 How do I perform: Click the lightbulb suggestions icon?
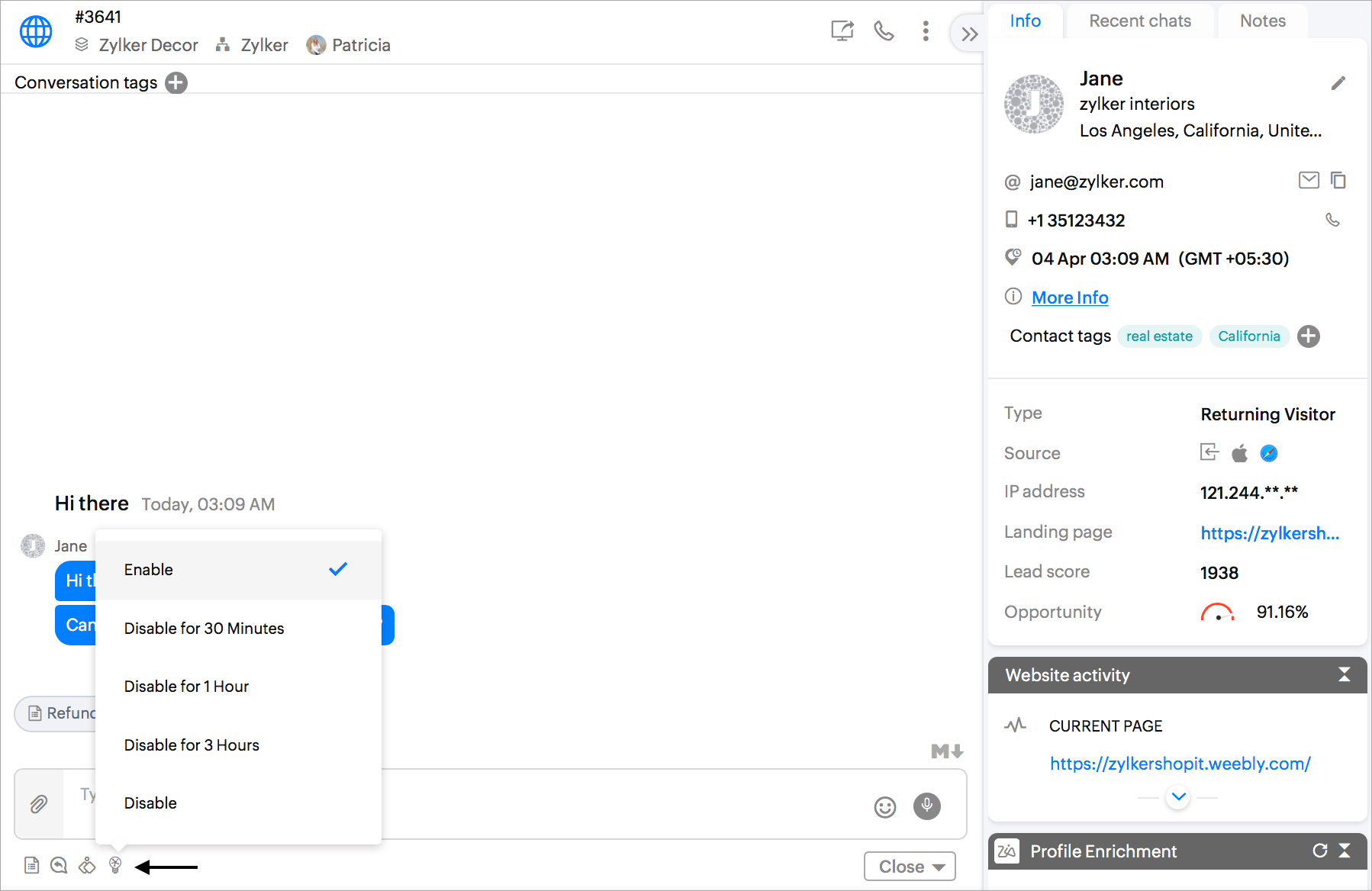click(115, 865)
